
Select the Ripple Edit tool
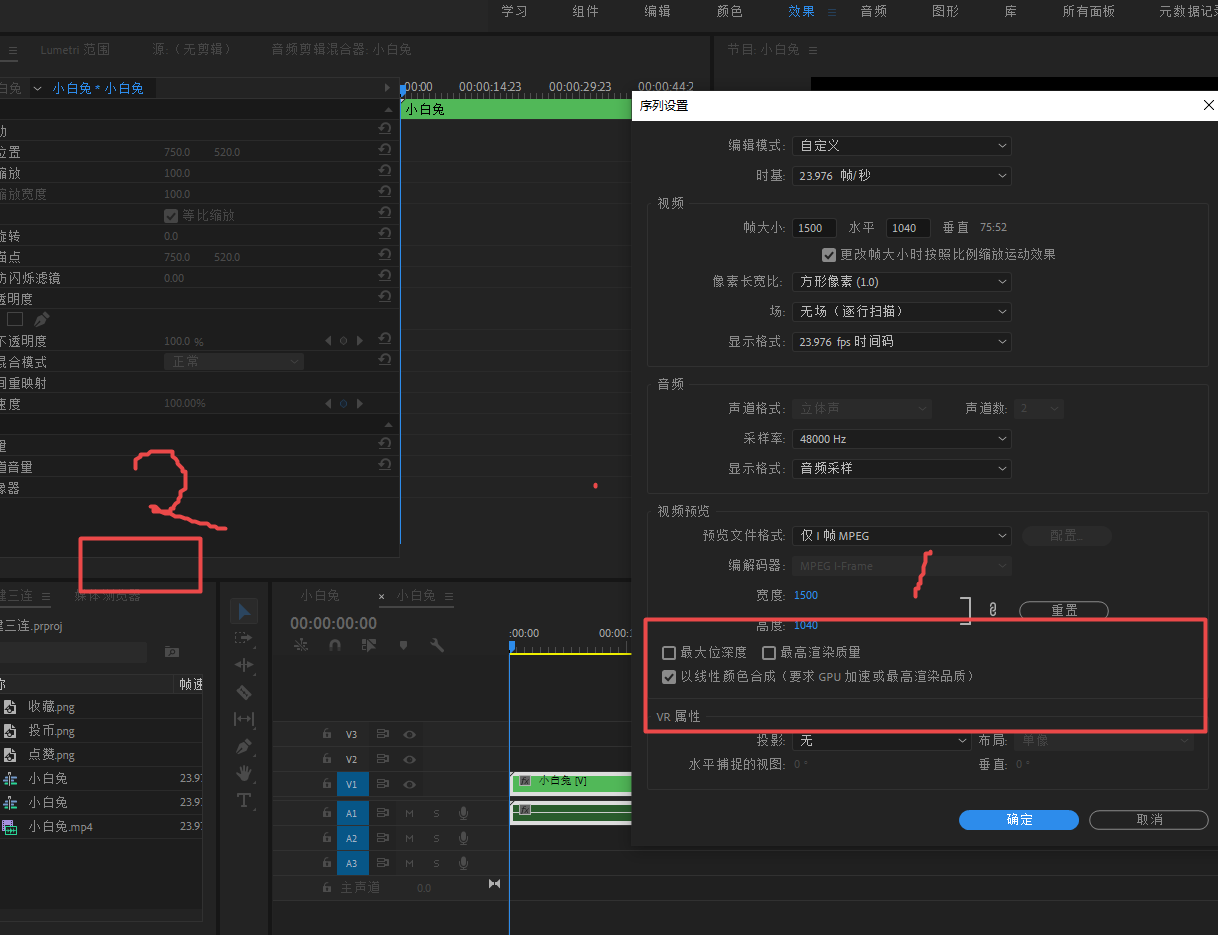point(244,665)
